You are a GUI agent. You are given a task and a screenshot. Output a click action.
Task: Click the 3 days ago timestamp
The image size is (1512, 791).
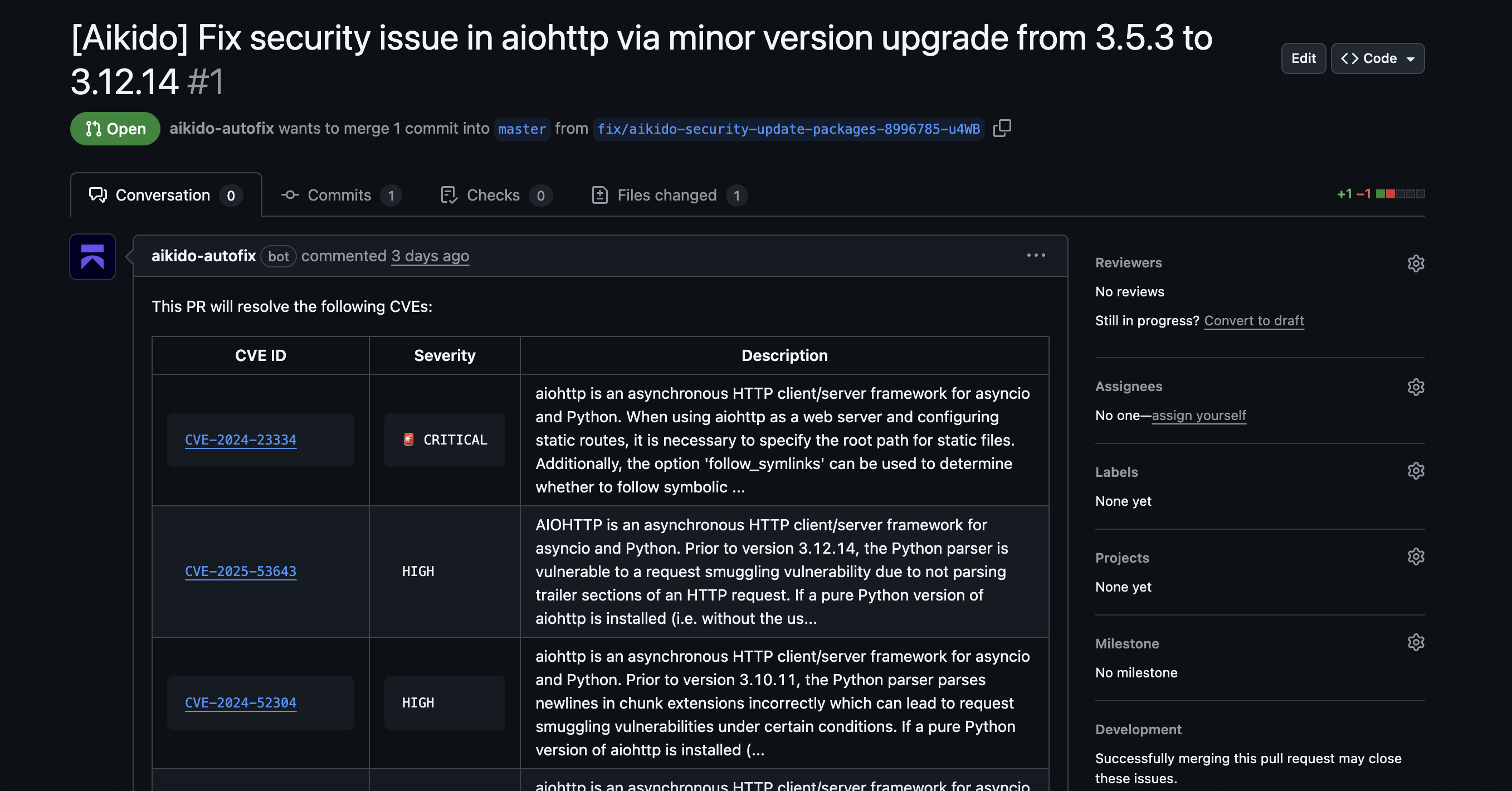point(430,256)
